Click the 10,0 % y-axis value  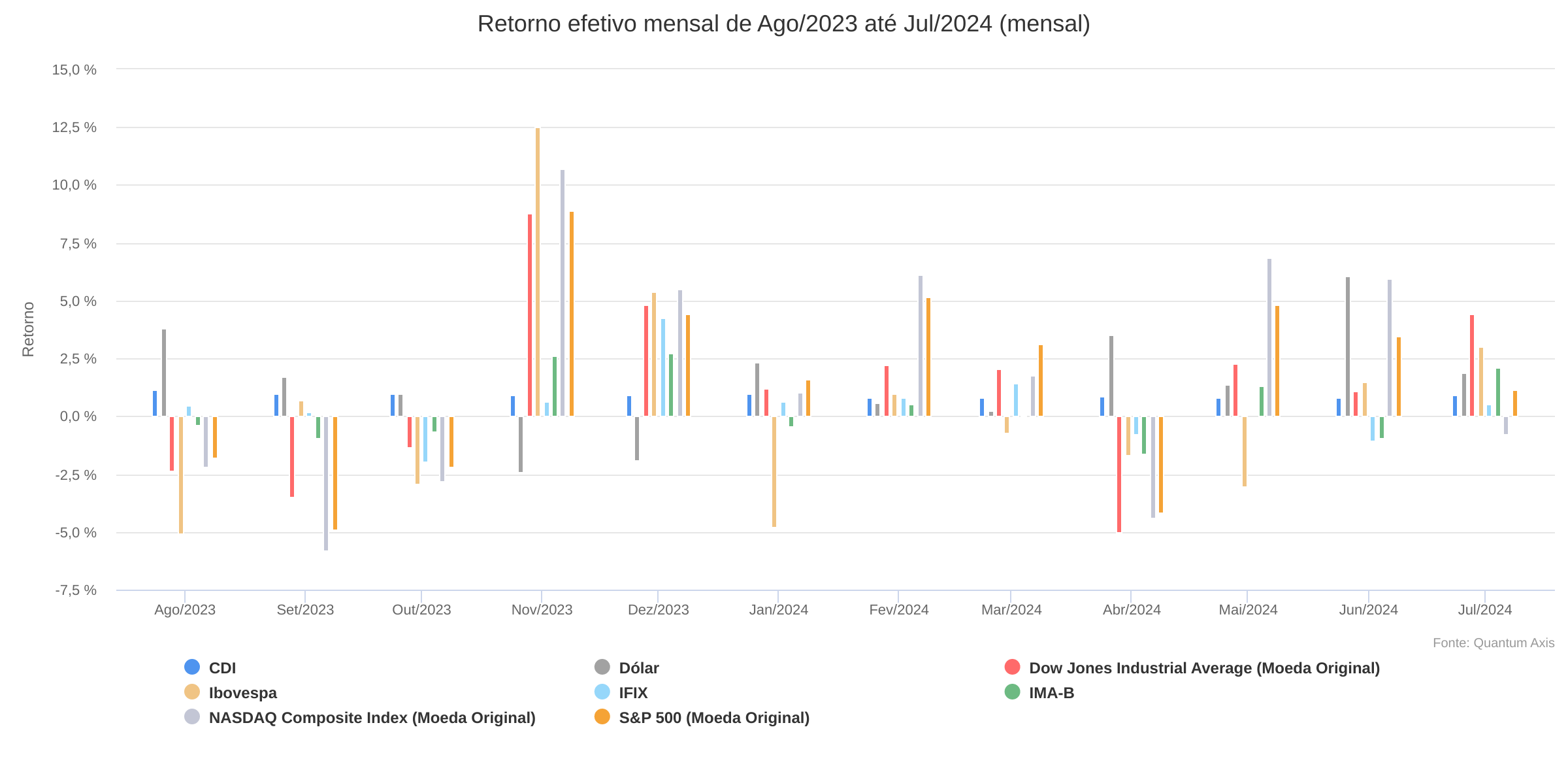point(74,185)
